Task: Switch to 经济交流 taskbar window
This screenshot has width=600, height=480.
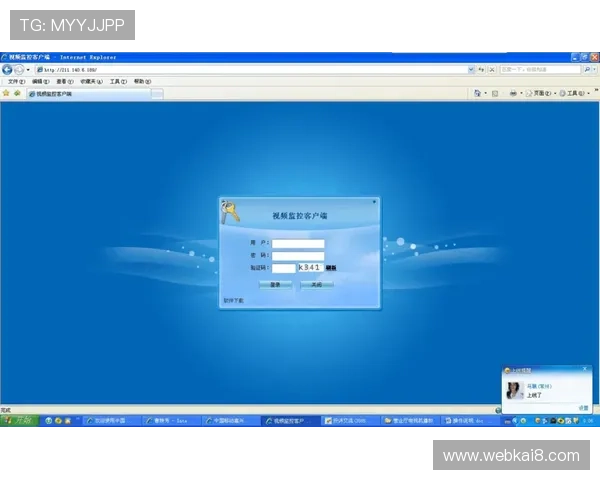Action: click(349, 421)
